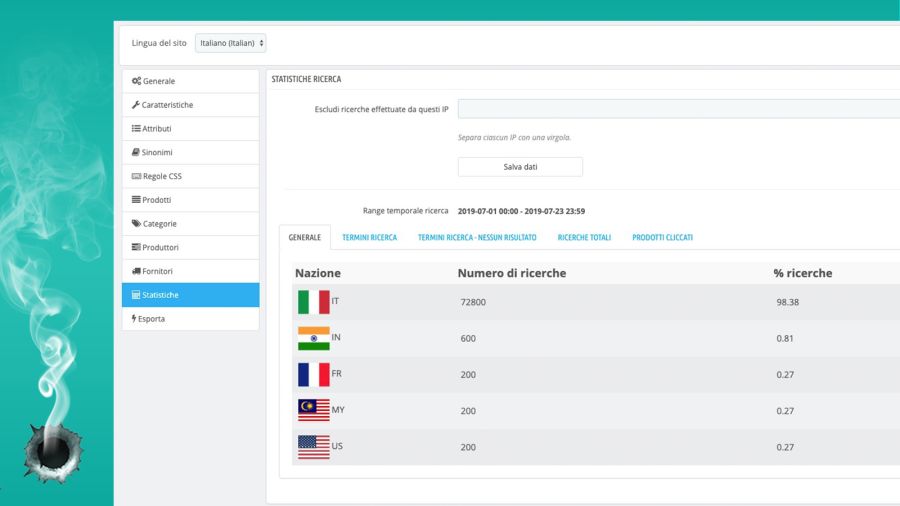The image size is (900, 506).
Task: Click the excluded IP addresses input field
Action: [x=678, y=109]
